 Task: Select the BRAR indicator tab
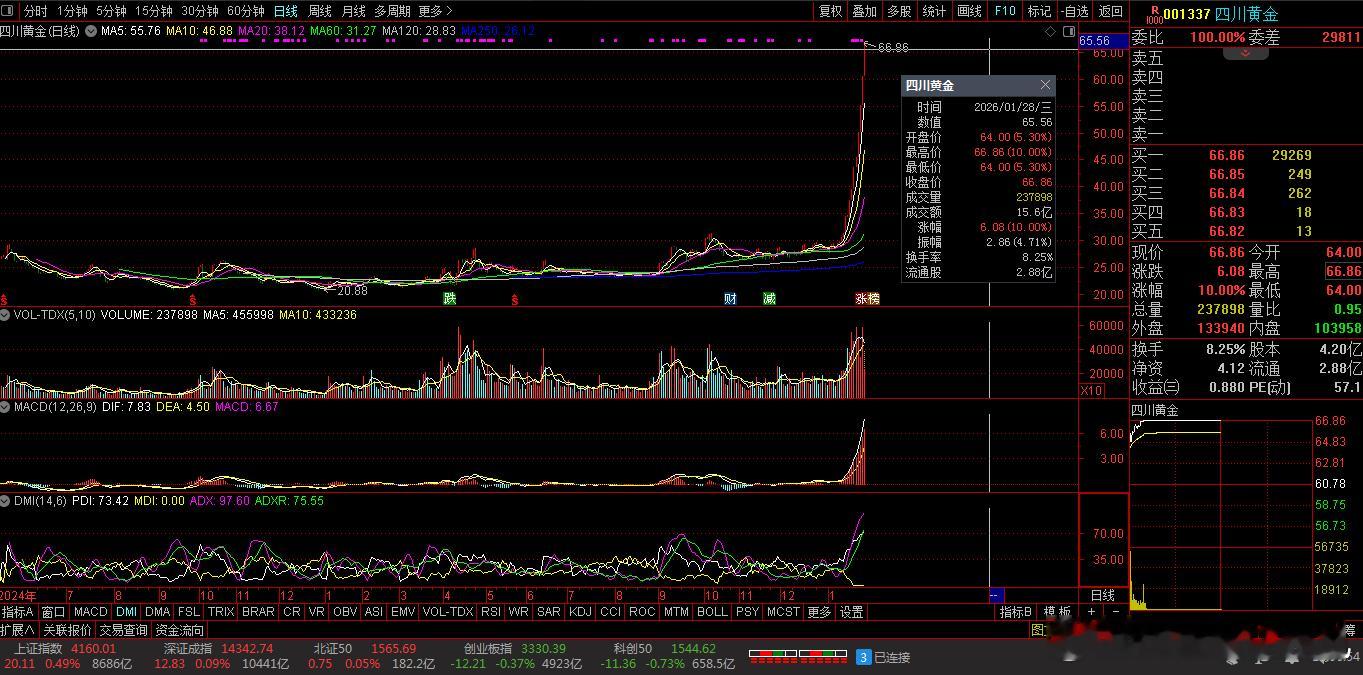[258, 612]
